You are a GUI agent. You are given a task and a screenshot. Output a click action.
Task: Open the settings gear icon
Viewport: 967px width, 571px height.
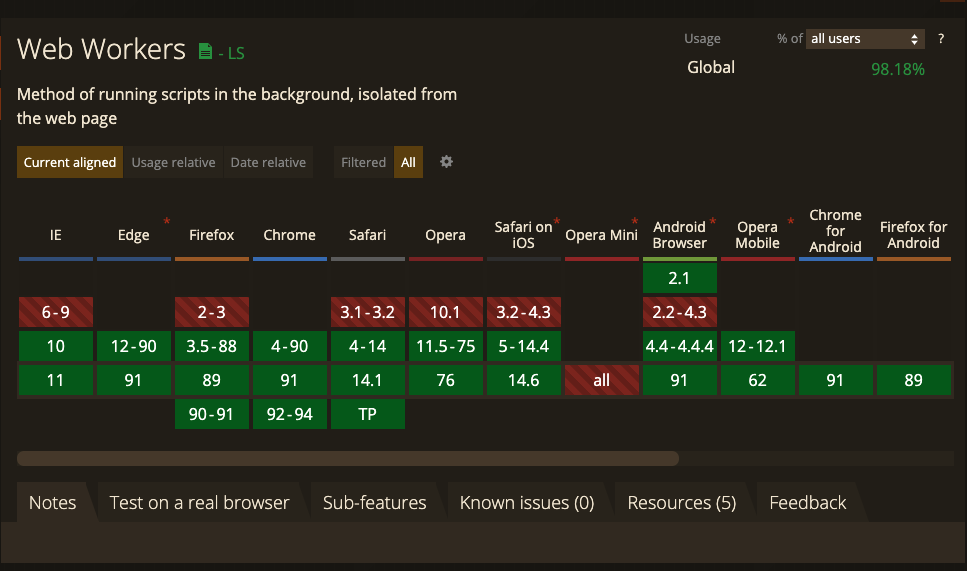click(x=446, y=162)
